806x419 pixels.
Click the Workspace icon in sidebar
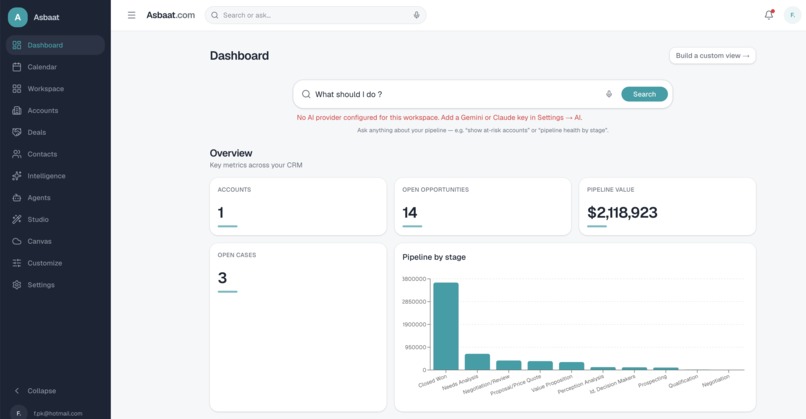17,89
